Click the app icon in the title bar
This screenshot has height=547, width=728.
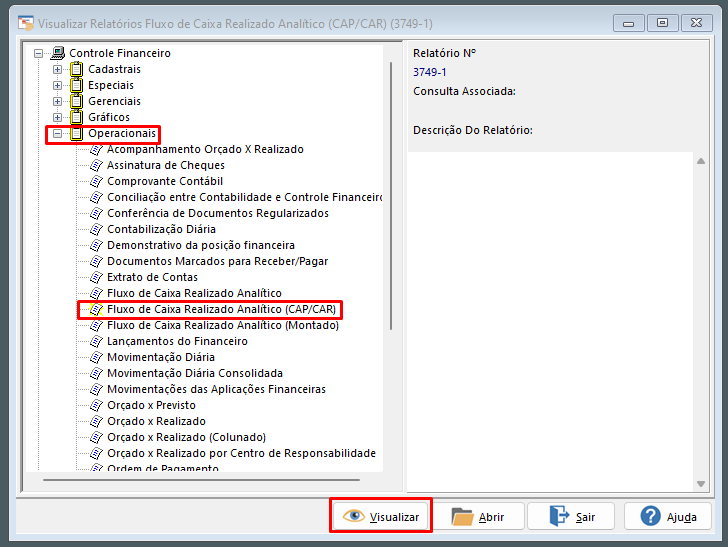pyautogui.click(x=26, y=23)
